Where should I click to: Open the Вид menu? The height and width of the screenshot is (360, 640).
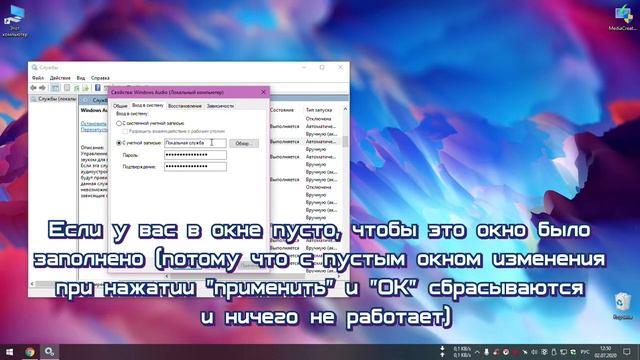click(81, 78)
